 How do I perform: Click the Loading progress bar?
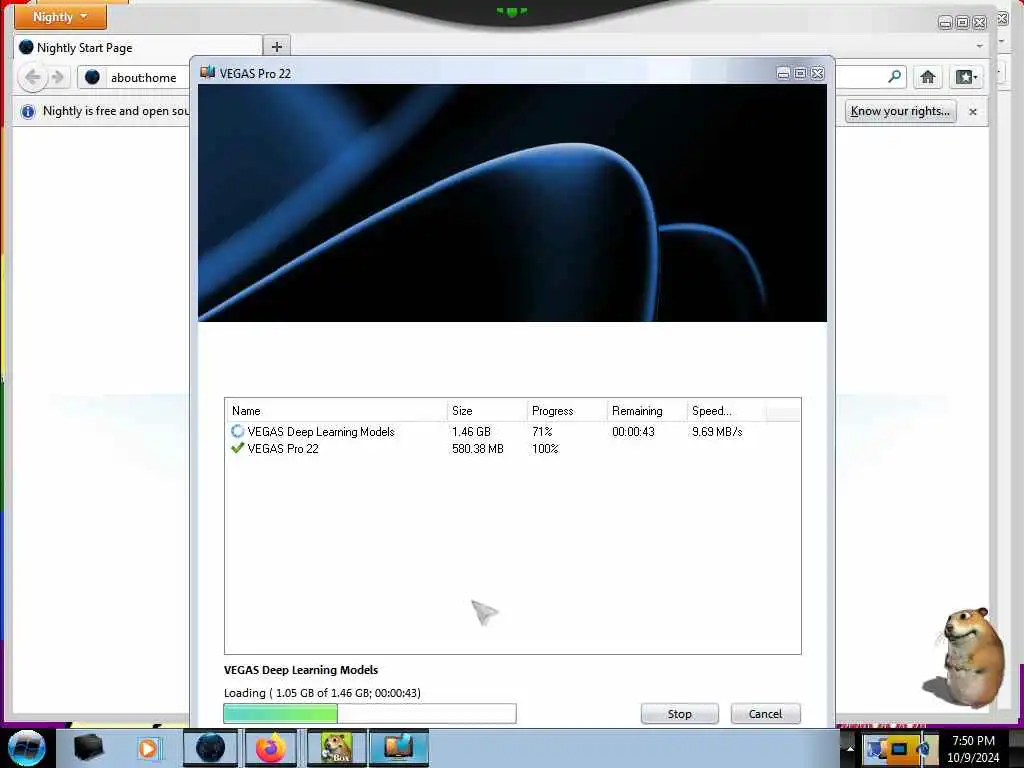click(370, 713)
